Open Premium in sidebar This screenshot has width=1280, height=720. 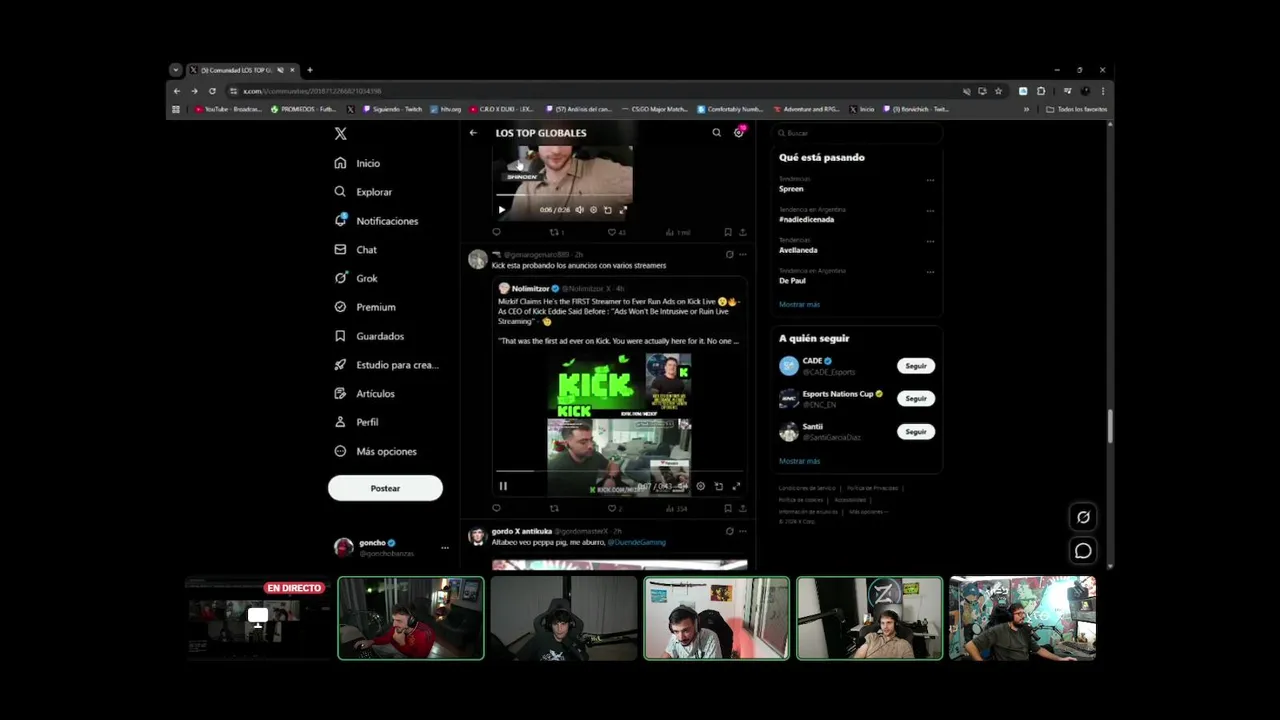[365, 307]
